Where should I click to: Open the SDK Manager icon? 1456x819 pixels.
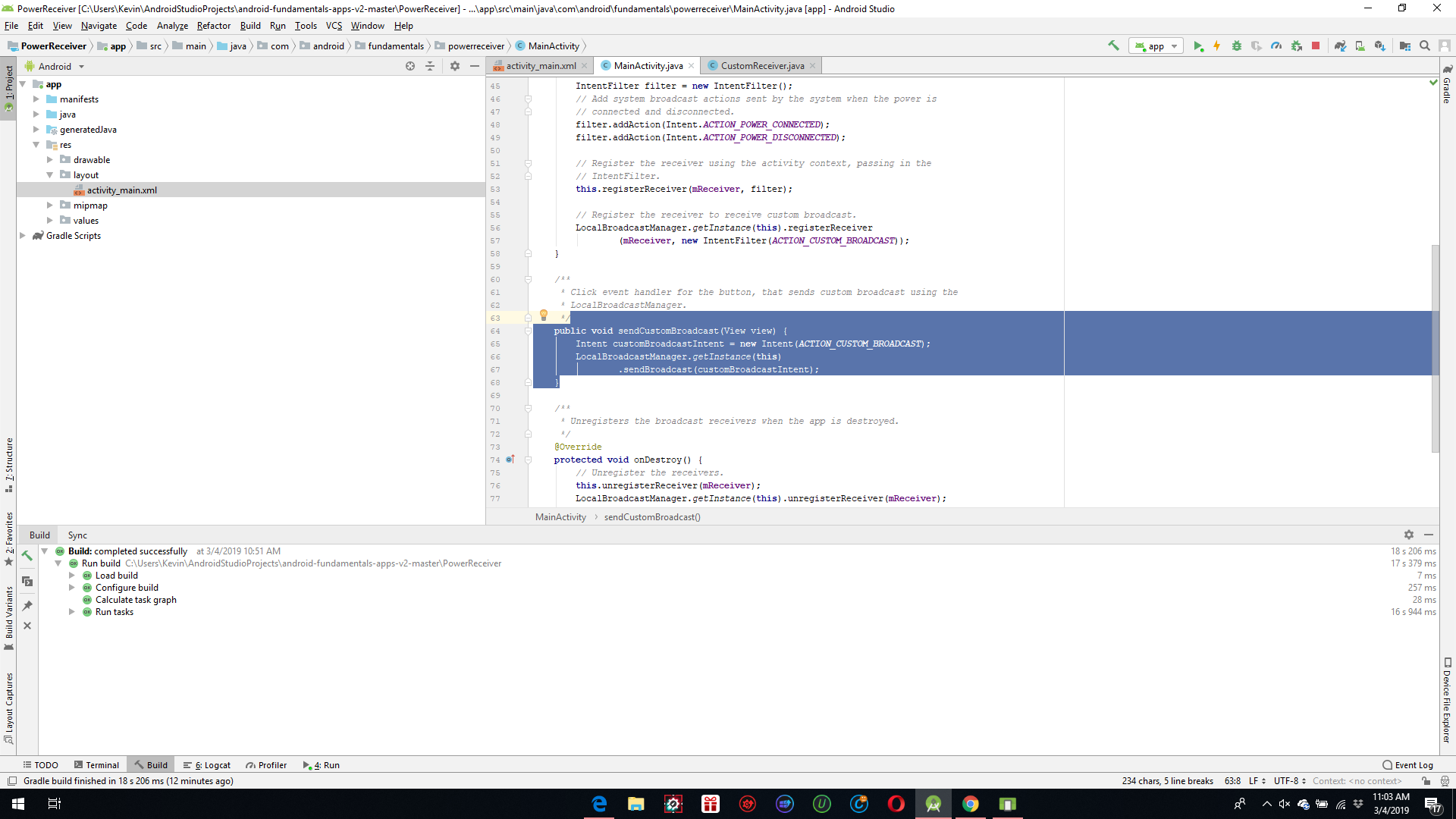pyautogui.click(x=1379, y=45)
